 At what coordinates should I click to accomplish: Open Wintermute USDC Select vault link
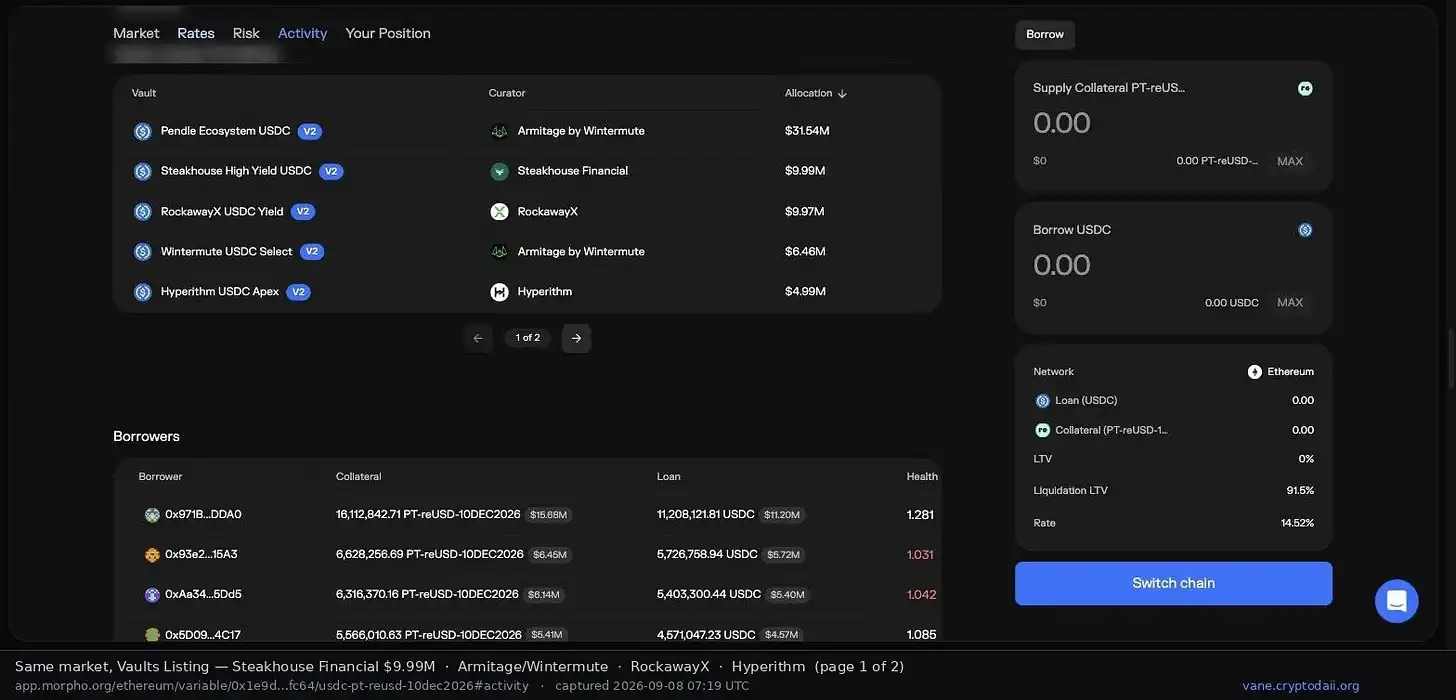(227, 252)
